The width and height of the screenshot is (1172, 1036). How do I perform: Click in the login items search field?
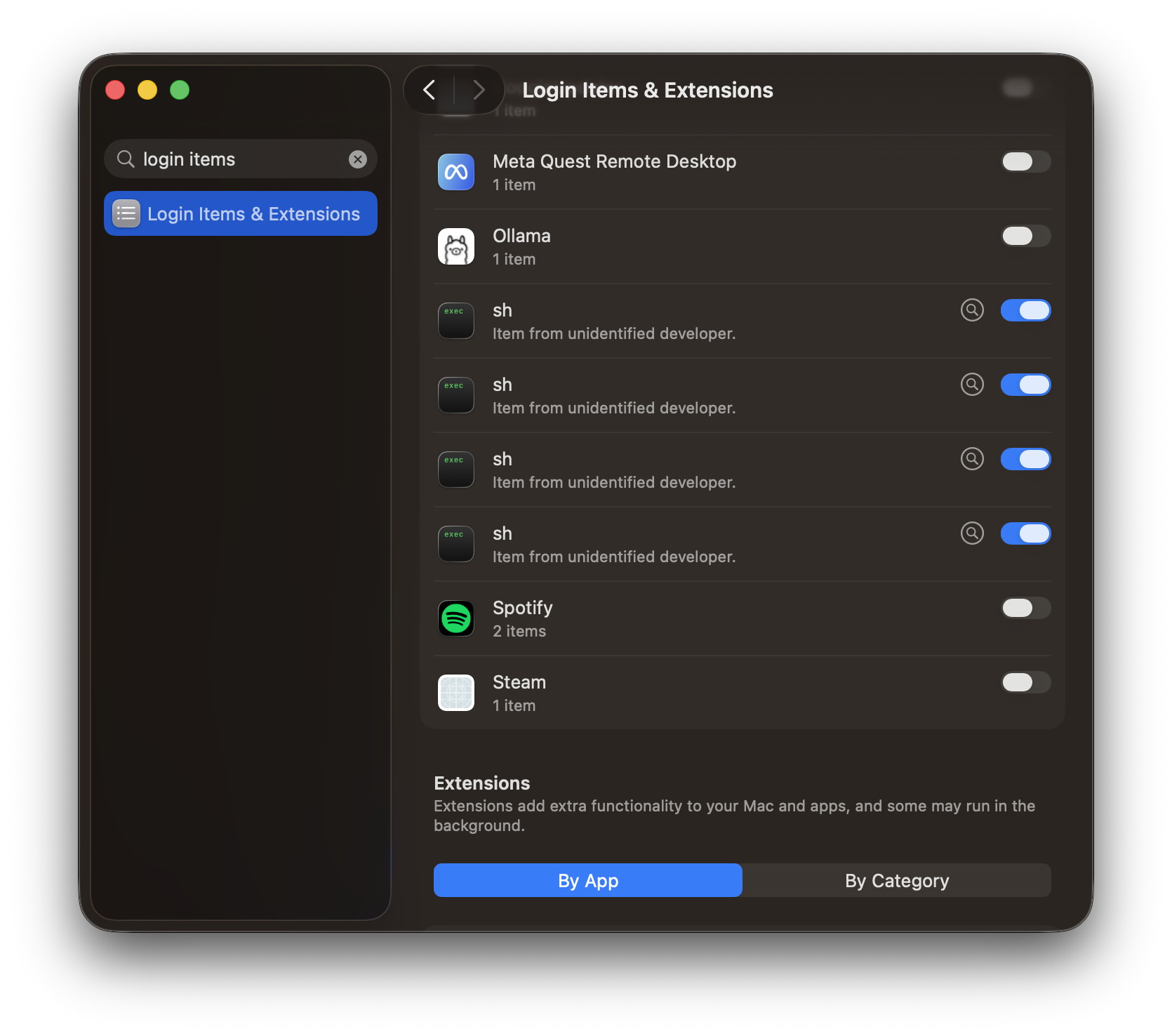tap(241, 159)
